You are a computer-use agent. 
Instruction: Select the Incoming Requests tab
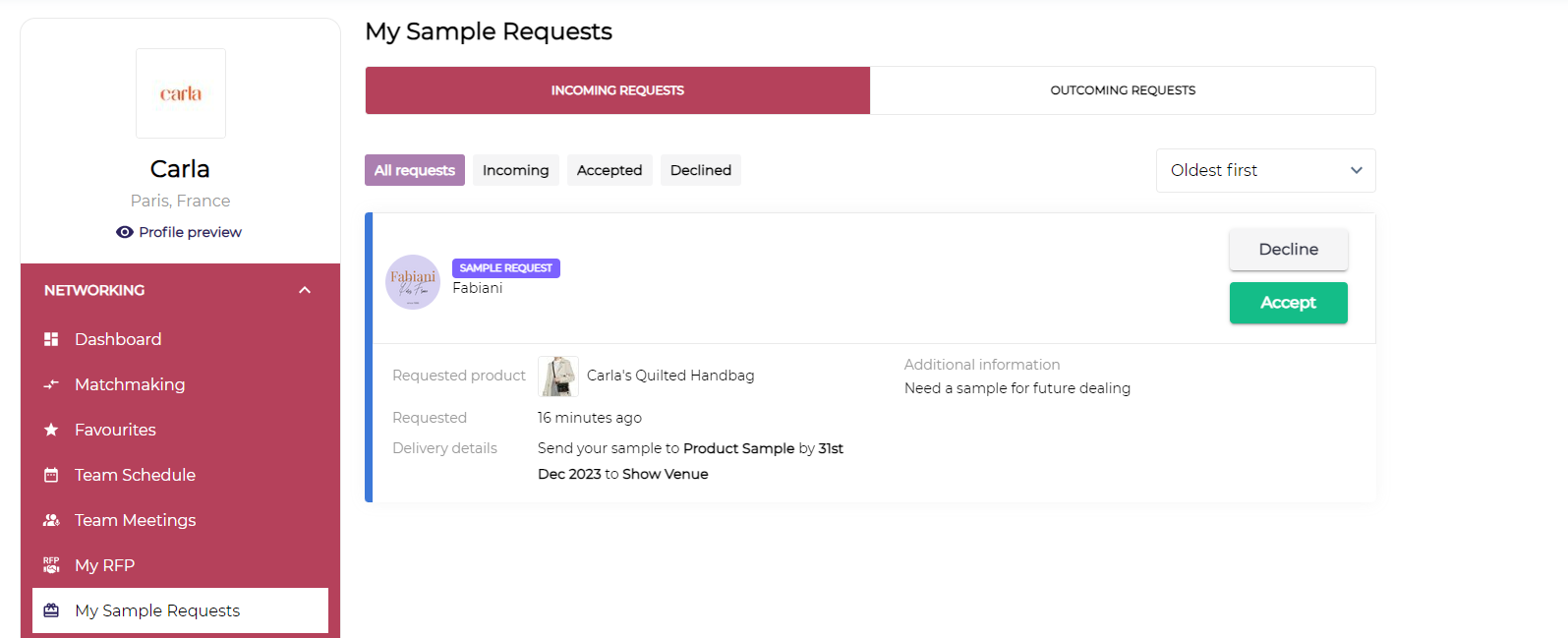coord(617,90)
